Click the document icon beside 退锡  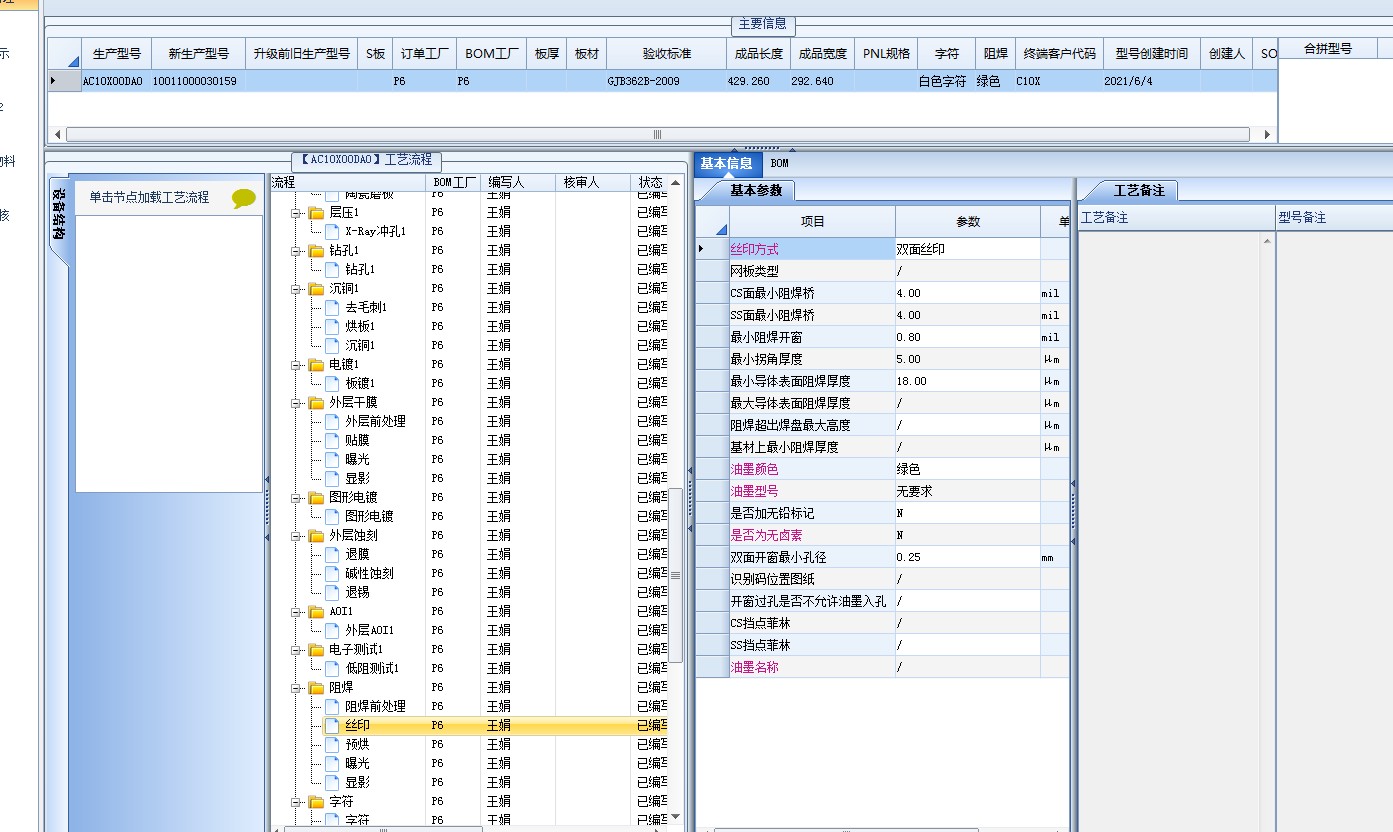[x=333, y=592]
